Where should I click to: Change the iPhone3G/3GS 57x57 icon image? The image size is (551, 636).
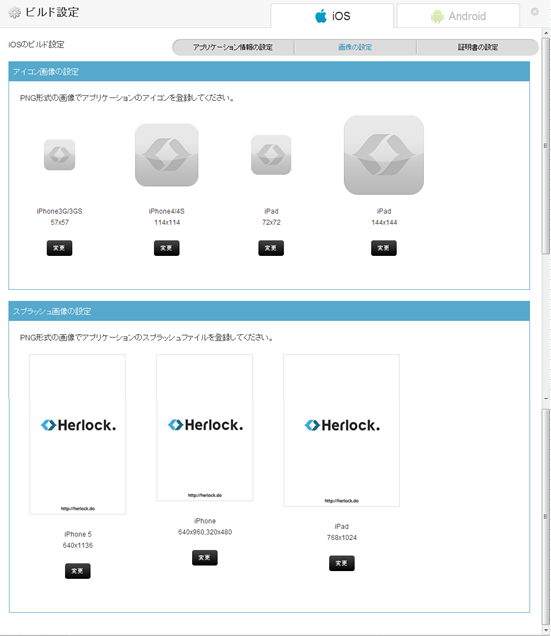[x=59, y=248]
